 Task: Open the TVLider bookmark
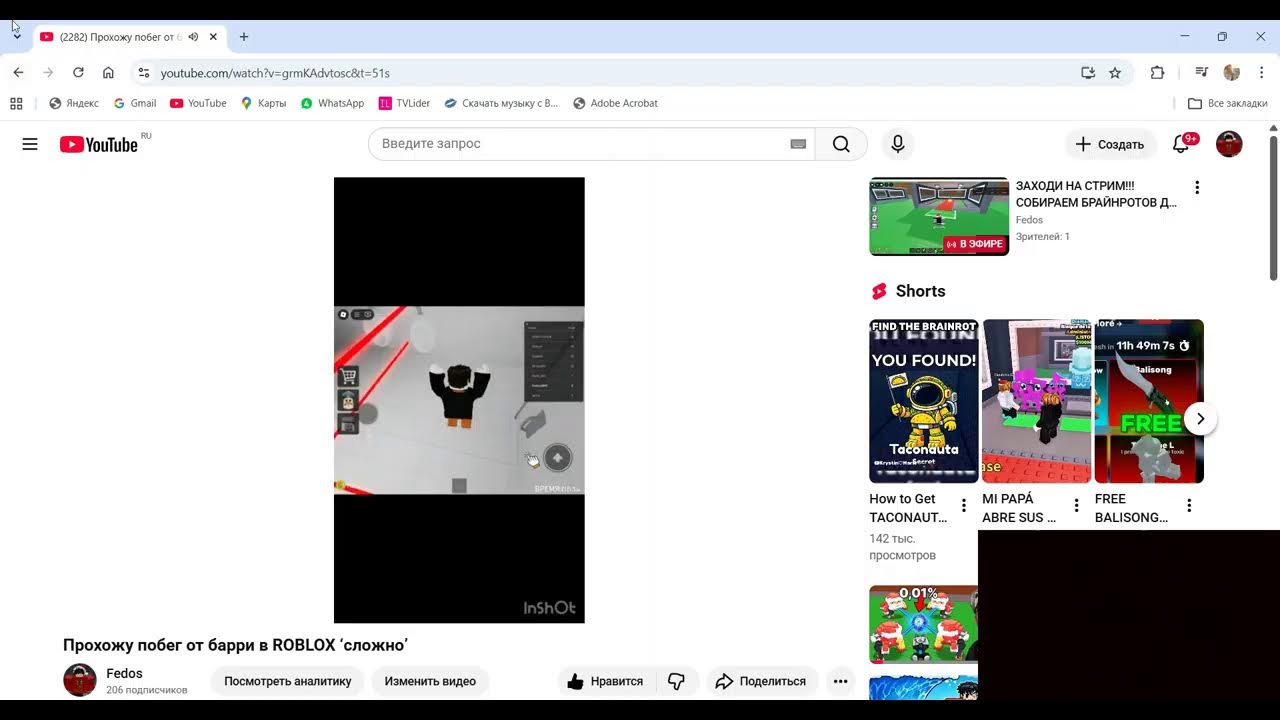pyautogui.click(x=404, y=103)
